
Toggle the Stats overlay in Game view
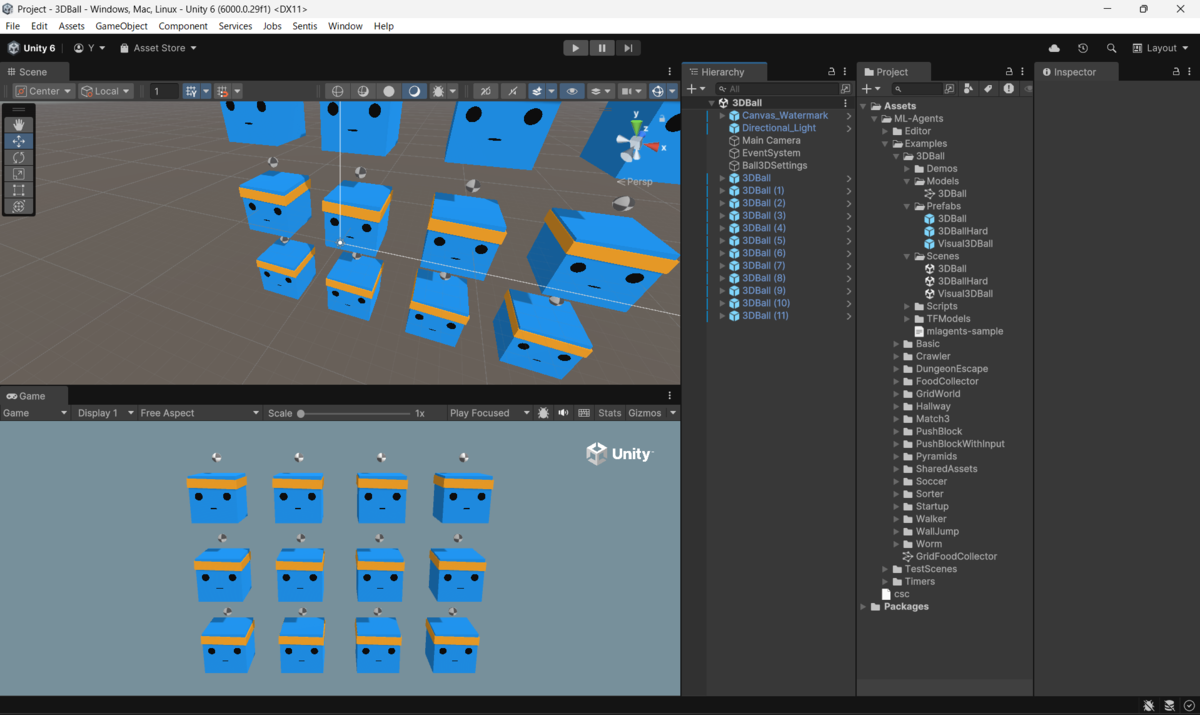[x=609, y=412]
